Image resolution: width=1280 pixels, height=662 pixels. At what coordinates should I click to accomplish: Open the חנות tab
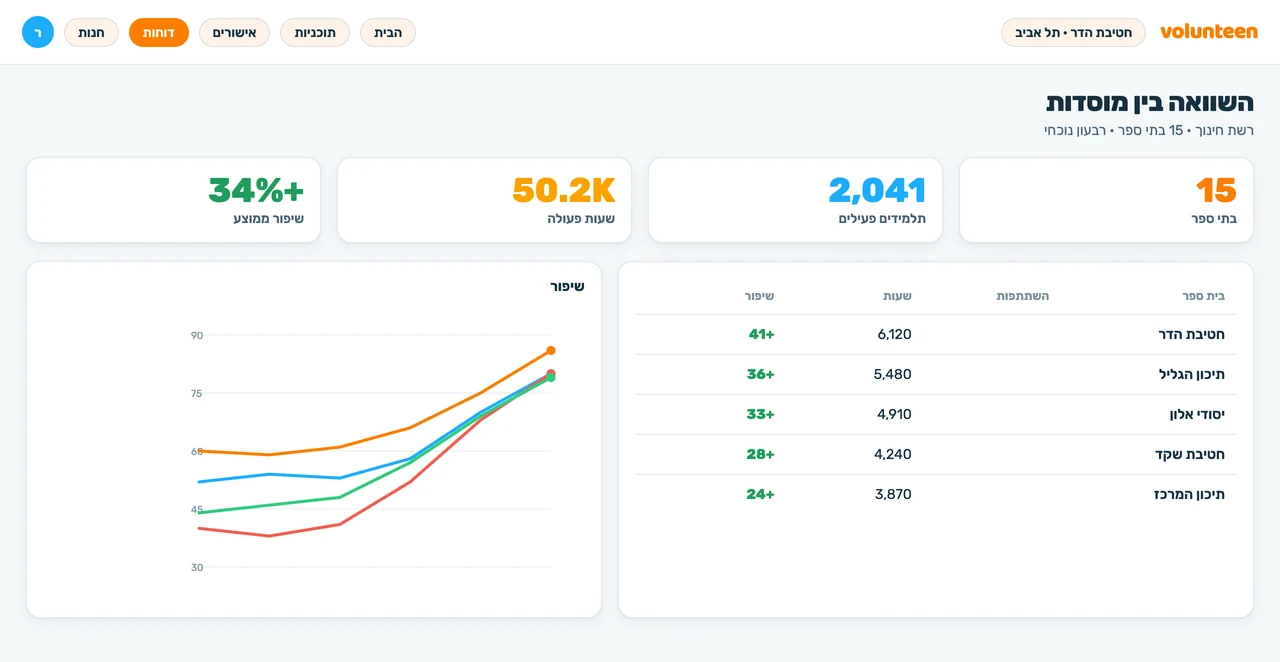point(91,32)
